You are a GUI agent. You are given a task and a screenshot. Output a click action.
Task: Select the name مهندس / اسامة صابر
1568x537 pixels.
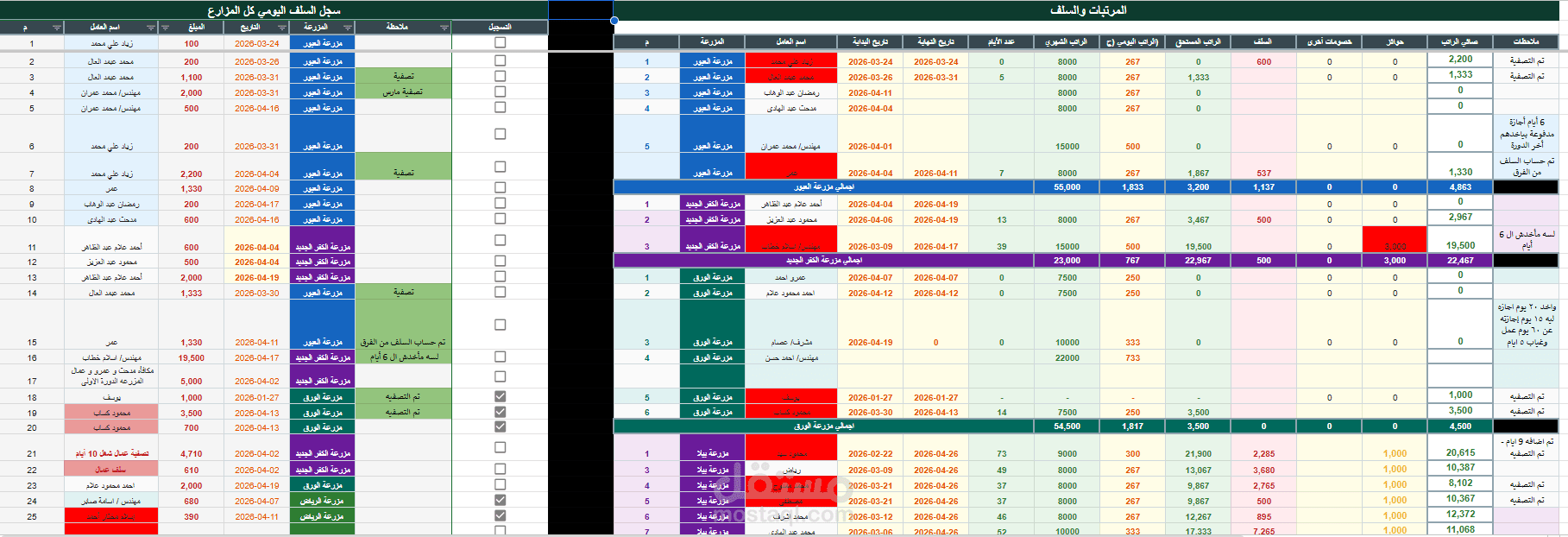[x=111, y=501]
